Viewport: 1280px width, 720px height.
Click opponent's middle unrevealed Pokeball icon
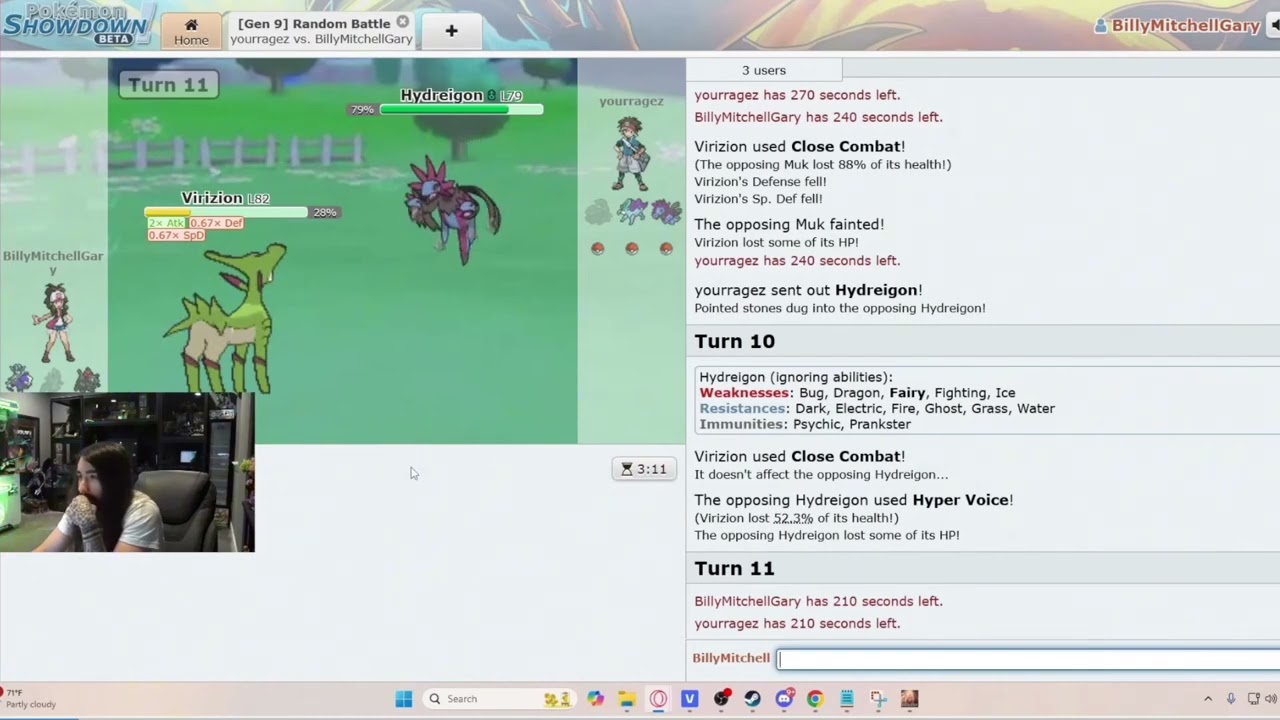[x=632, y=249]
